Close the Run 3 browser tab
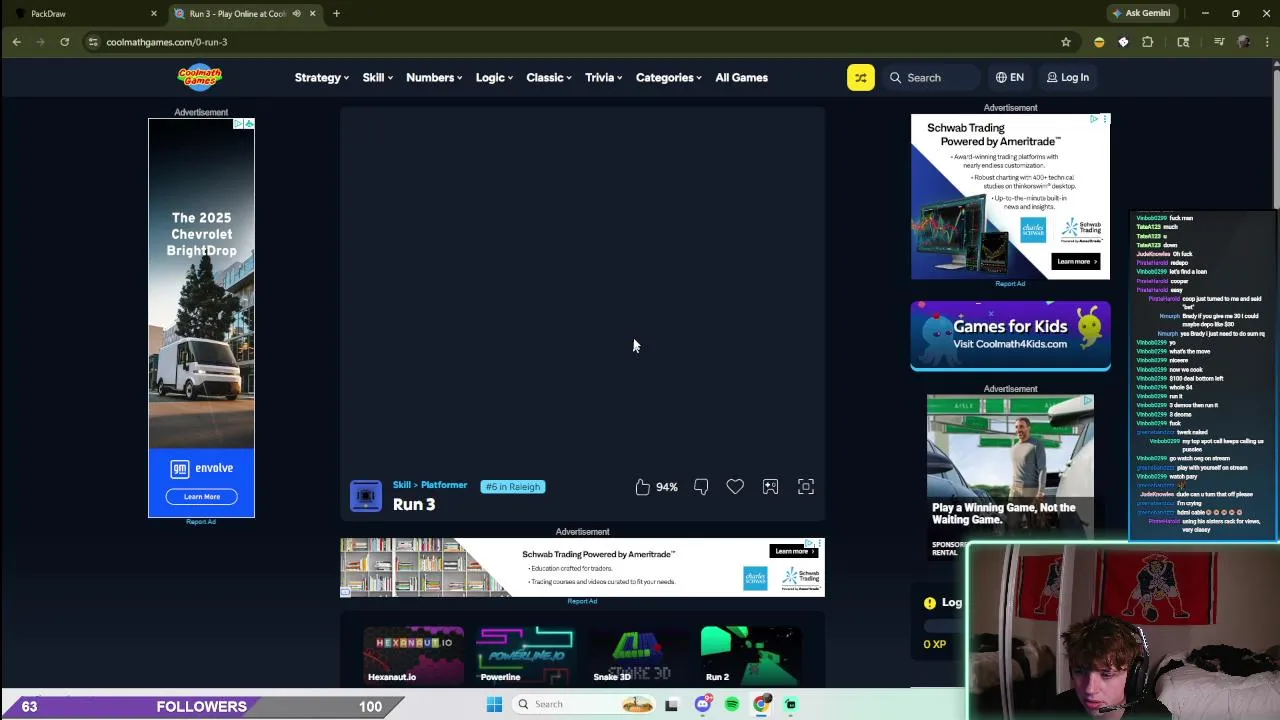The height and width of the screenshot is (720, 1280). [x=312, y=14]
